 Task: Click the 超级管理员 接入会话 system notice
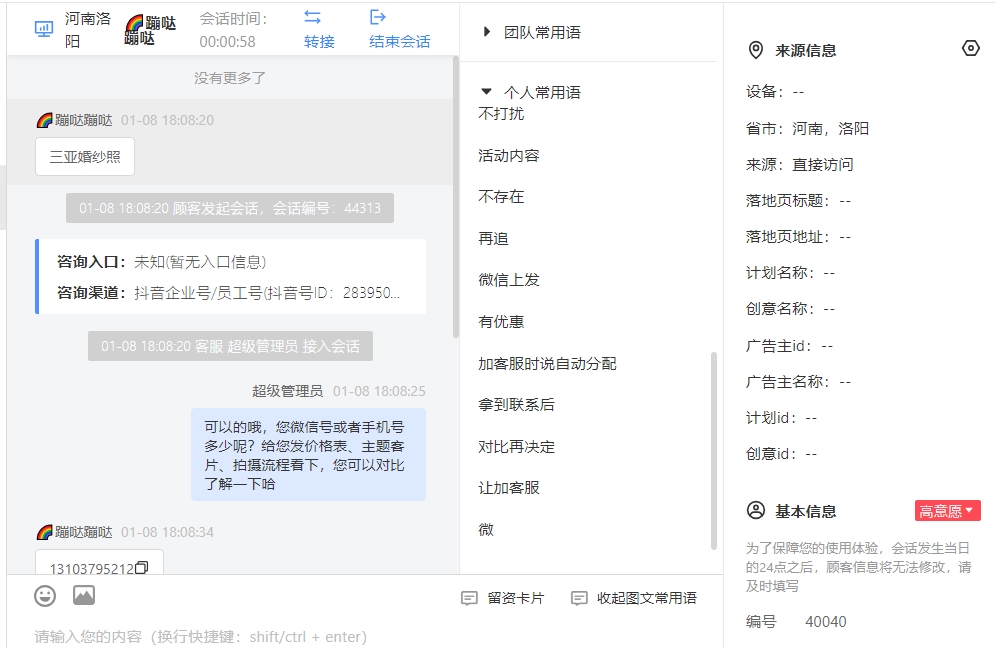tap(230, 346)
